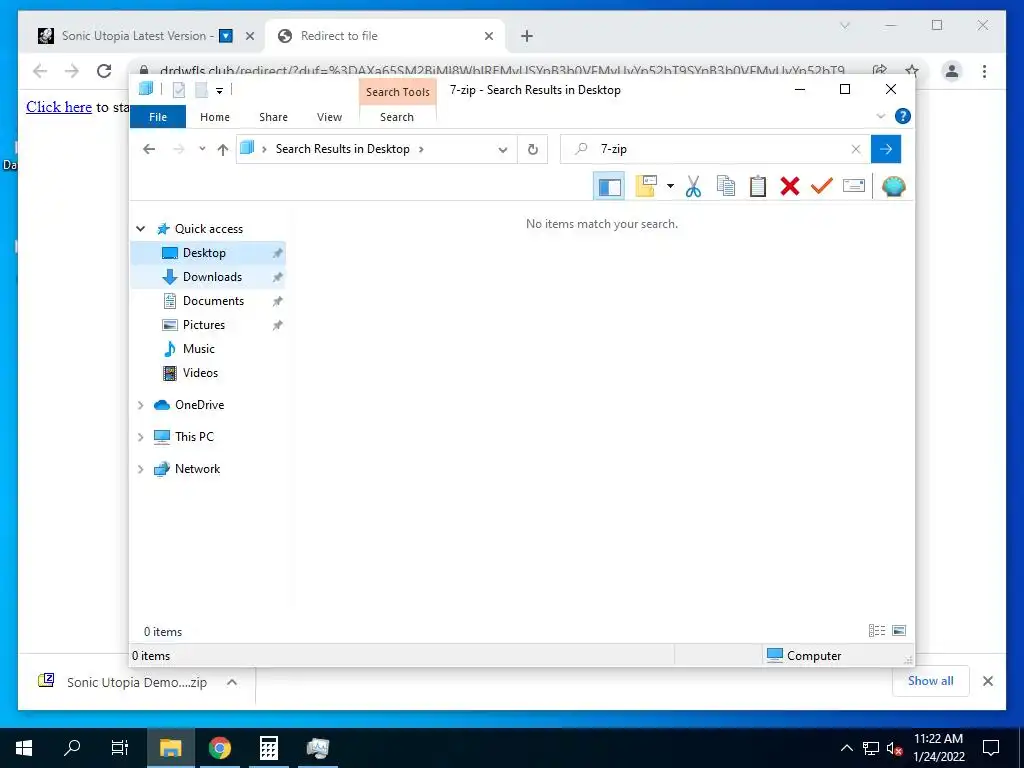Select the Search Tools contextual tab header
The height and width of the screenshot is (768, 1024).
pos(398,92)
